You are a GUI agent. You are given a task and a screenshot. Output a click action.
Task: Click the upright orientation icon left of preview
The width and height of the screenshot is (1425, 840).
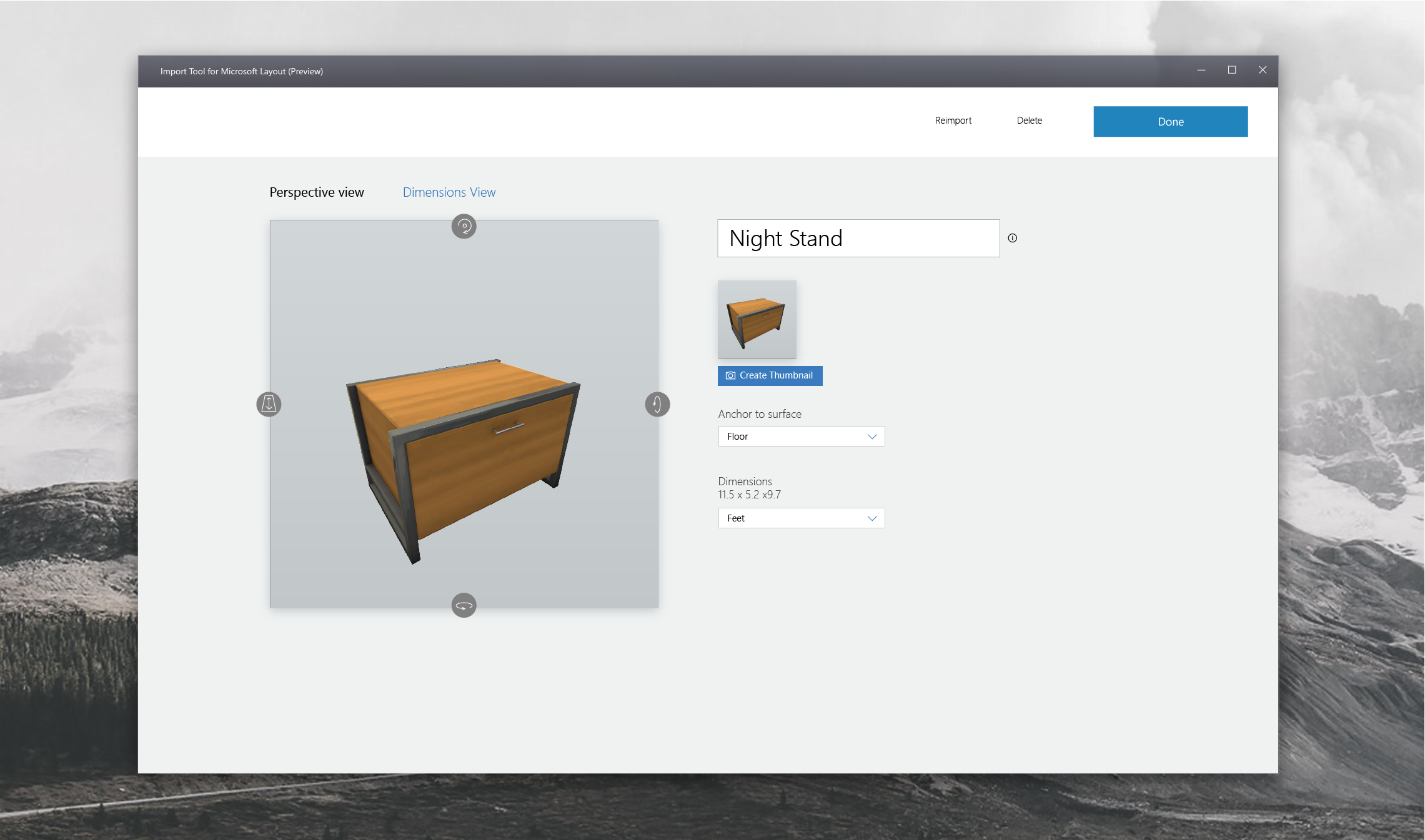pos(269,404)
